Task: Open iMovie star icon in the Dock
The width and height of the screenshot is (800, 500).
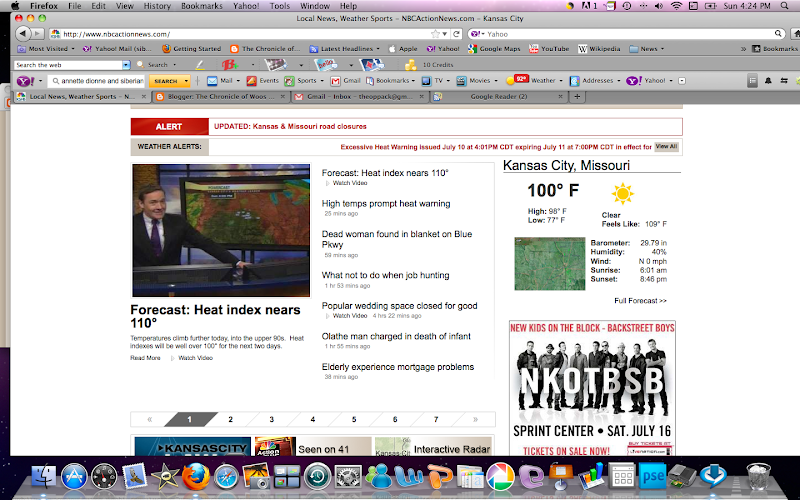Action: tap(165, 477)
